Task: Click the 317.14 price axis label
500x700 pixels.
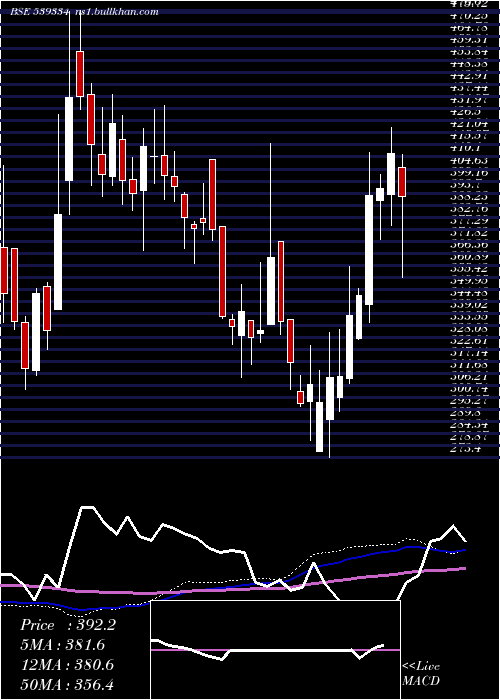Action: [x=469, y=353]
